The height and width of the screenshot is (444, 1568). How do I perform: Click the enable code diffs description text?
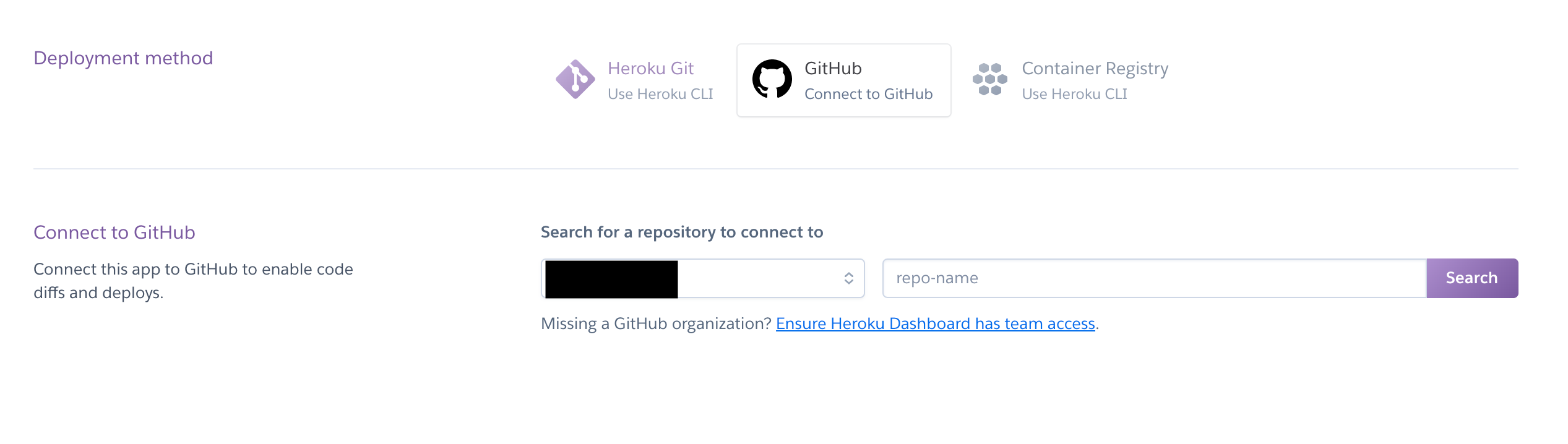pos(193,281)
